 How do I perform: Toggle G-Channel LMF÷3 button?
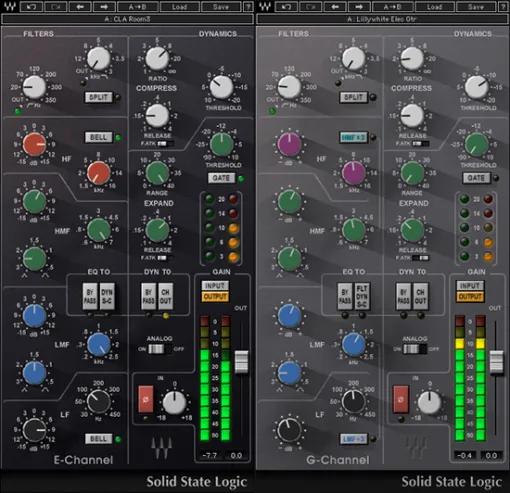click(x=353, y=439)
